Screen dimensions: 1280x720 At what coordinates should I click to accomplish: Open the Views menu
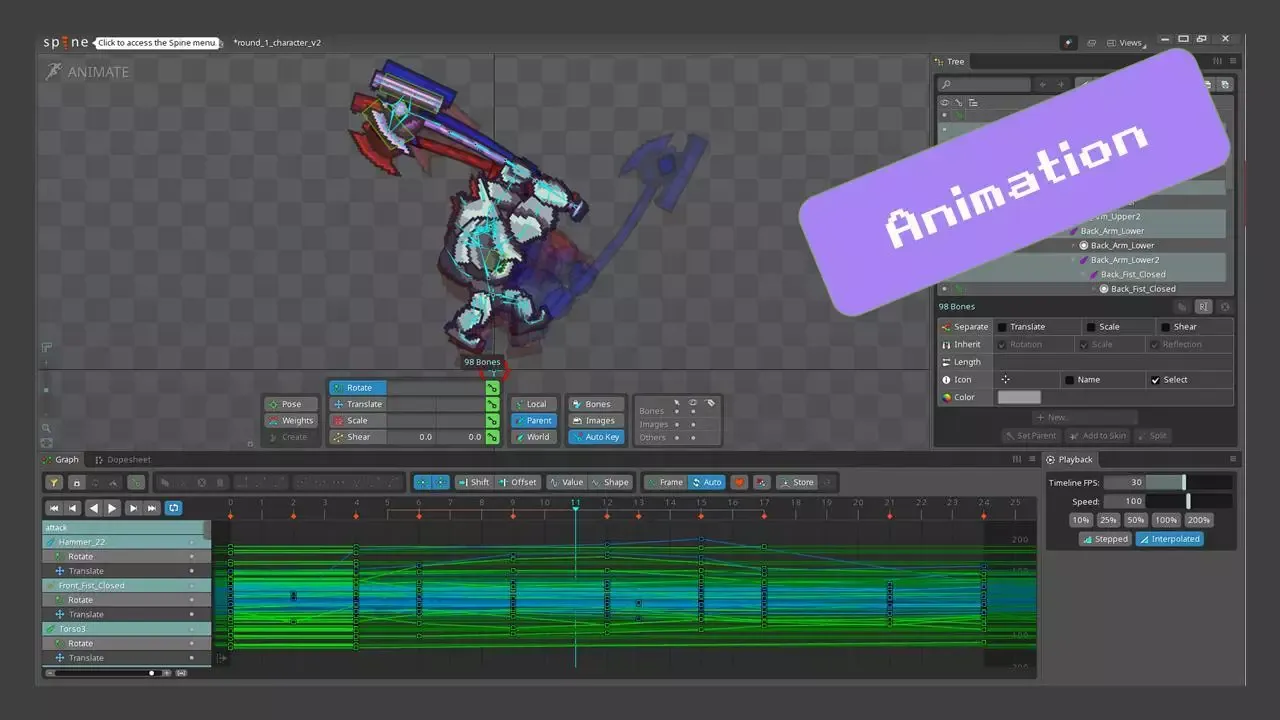(1125, 43)
